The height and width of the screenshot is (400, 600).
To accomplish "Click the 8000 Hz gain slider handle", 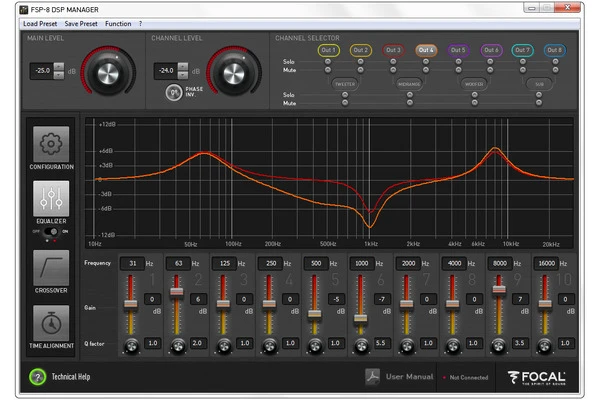I will pos(499,289).
